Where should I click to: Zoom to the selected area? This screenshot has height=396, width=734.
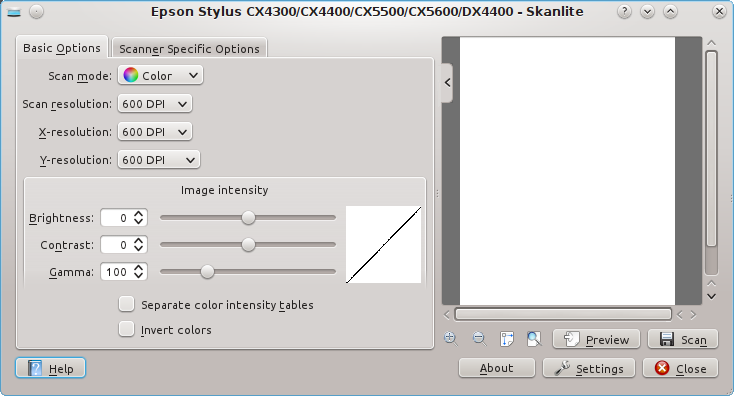[x=506, y=339]
